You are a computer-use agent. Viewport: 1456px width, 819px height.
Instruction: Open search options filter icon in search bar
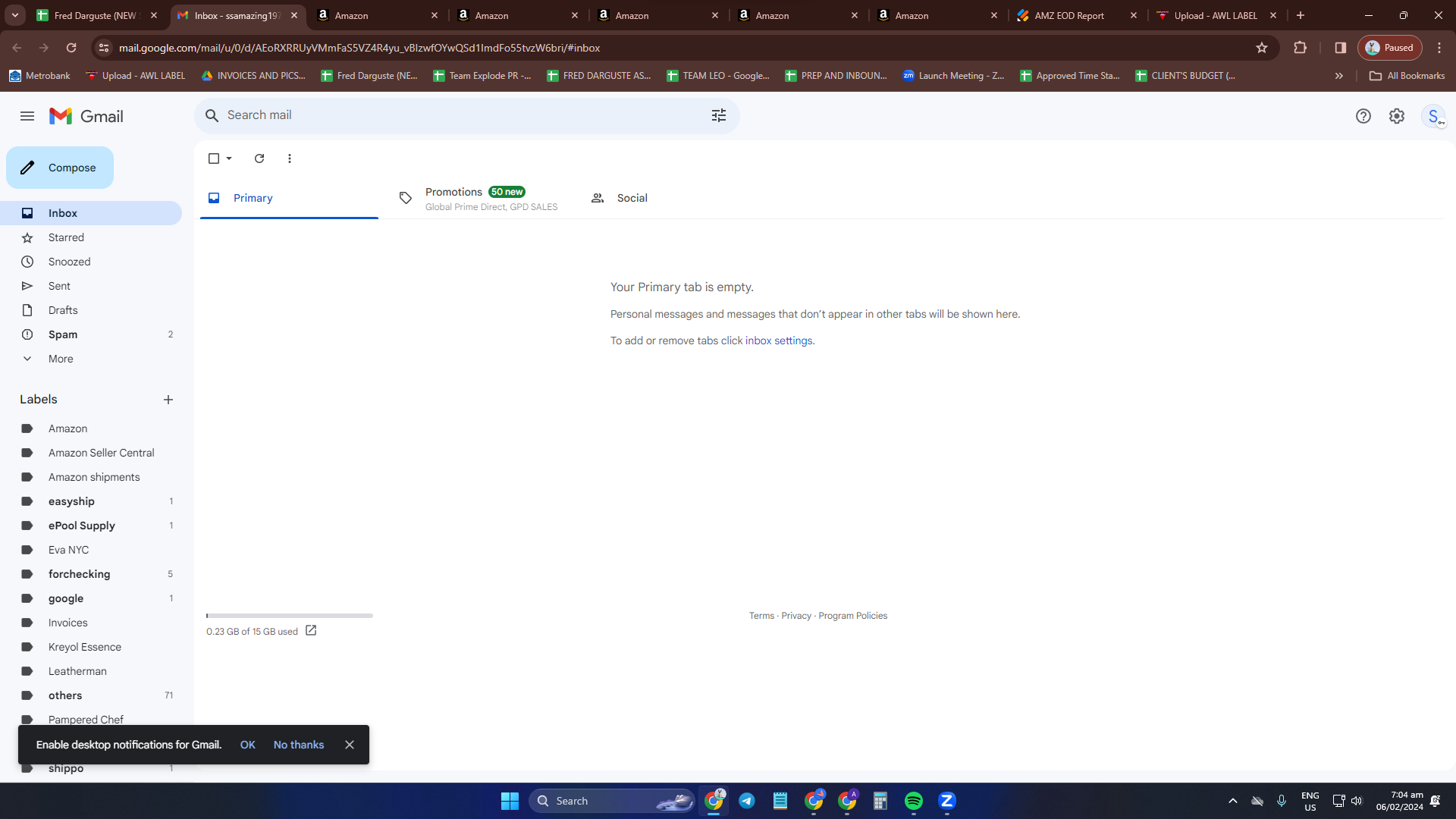718,115
